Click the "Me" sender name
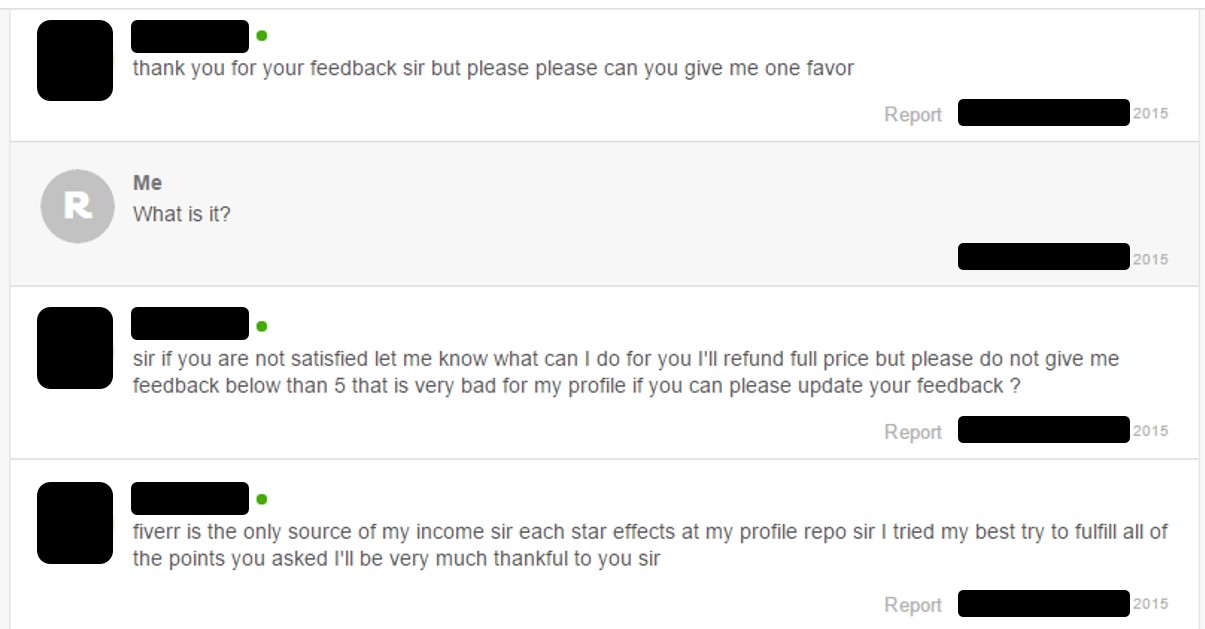 [147, 183]
